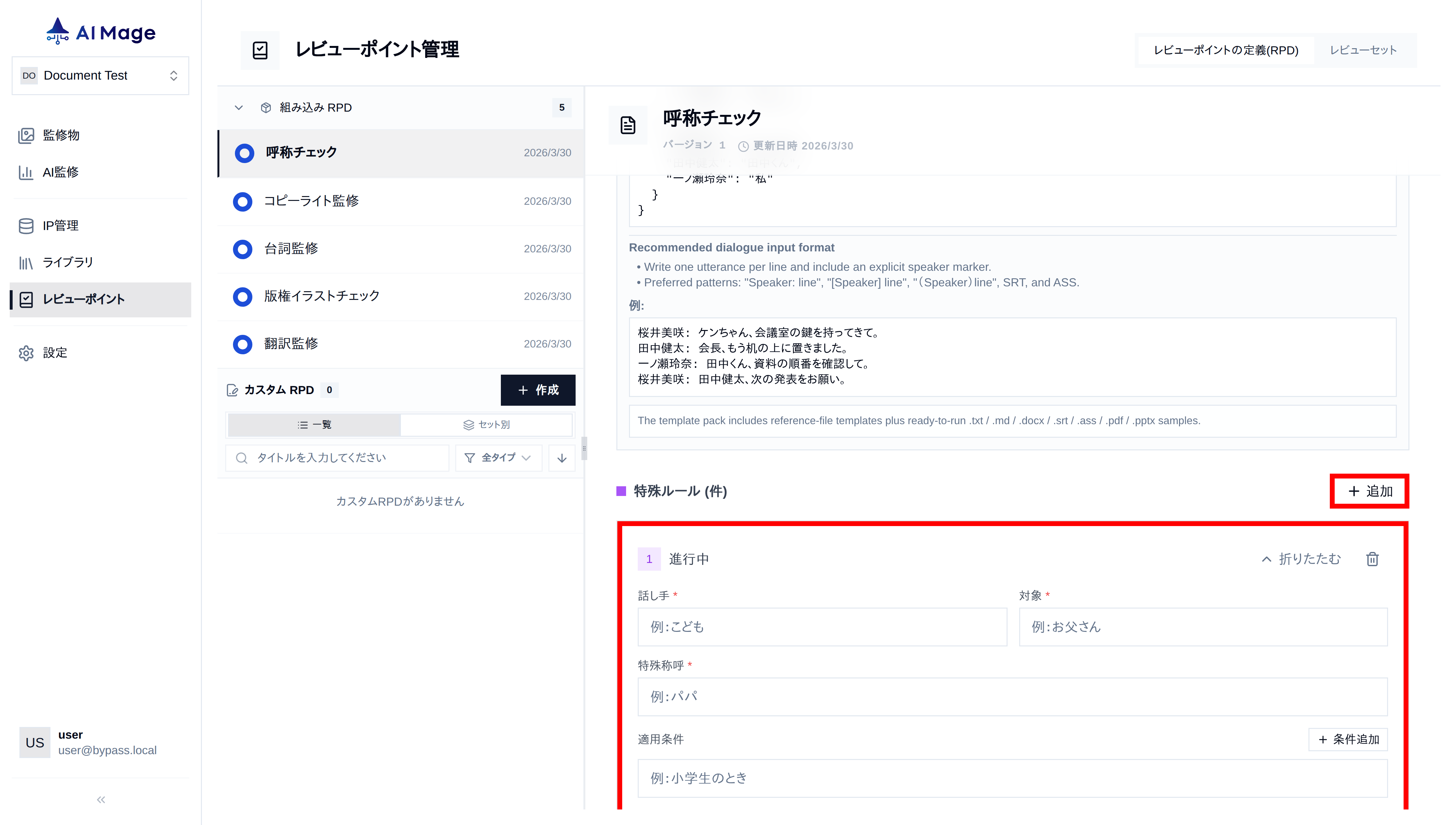
Task: Click the 監修物 image icon
Action: 26,136
